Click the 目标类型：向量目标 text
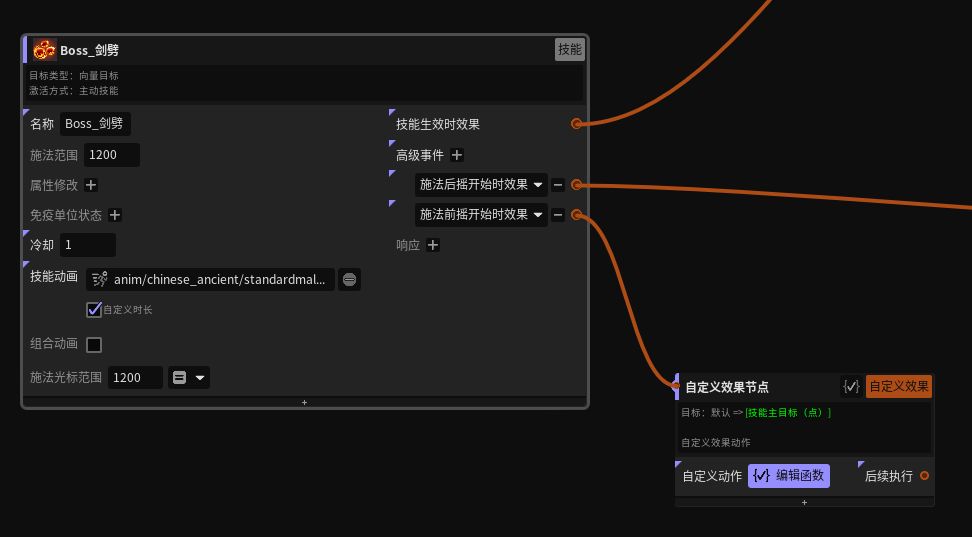 [x=74, y=76]
